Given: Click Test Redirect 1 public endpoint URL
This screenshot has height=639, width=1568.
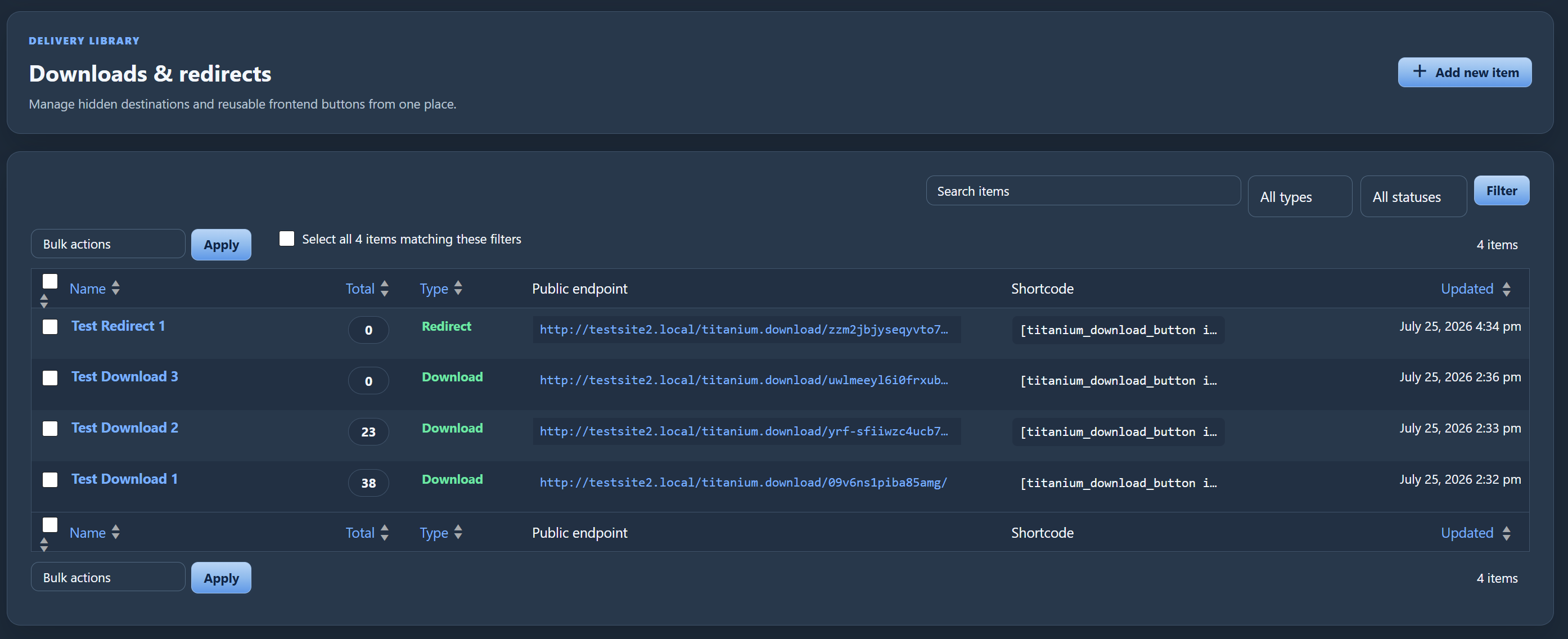Looking at the screenshot, I should [746, 329].
